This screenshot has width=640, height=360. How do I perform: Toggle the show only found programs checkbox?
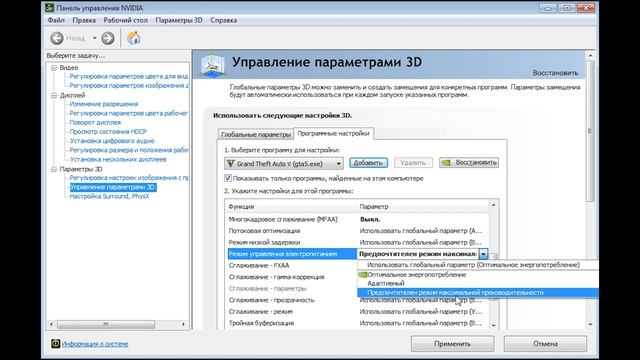pyautogui.click(x=228, y=178)
